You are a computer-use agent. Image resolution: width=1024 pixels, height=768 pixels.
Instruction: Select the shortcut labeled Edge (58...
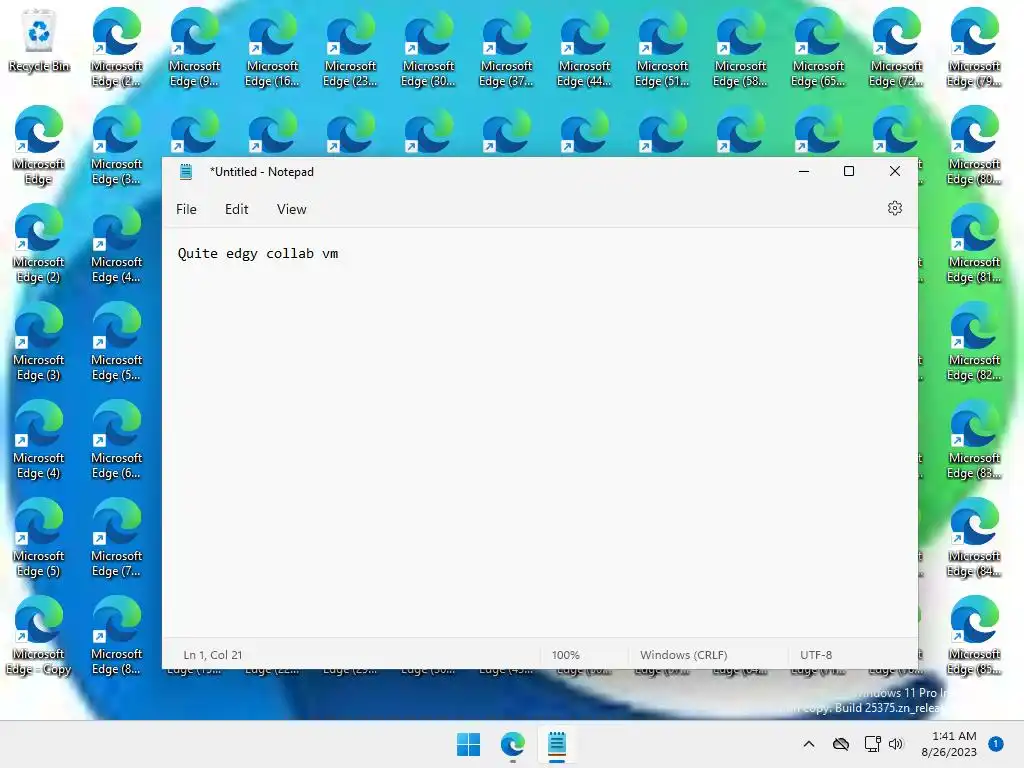pyautogui.click(x=740, y=48)
